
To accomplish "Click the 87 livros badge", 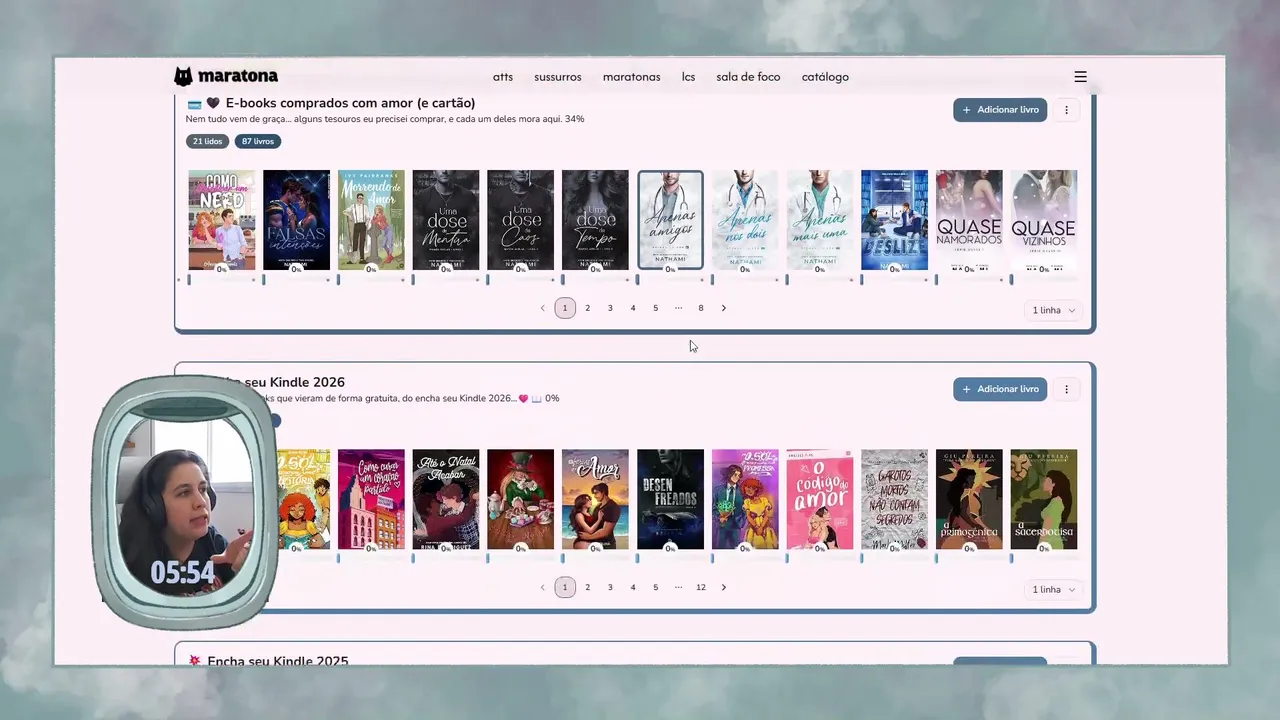I will pos(258,141).
